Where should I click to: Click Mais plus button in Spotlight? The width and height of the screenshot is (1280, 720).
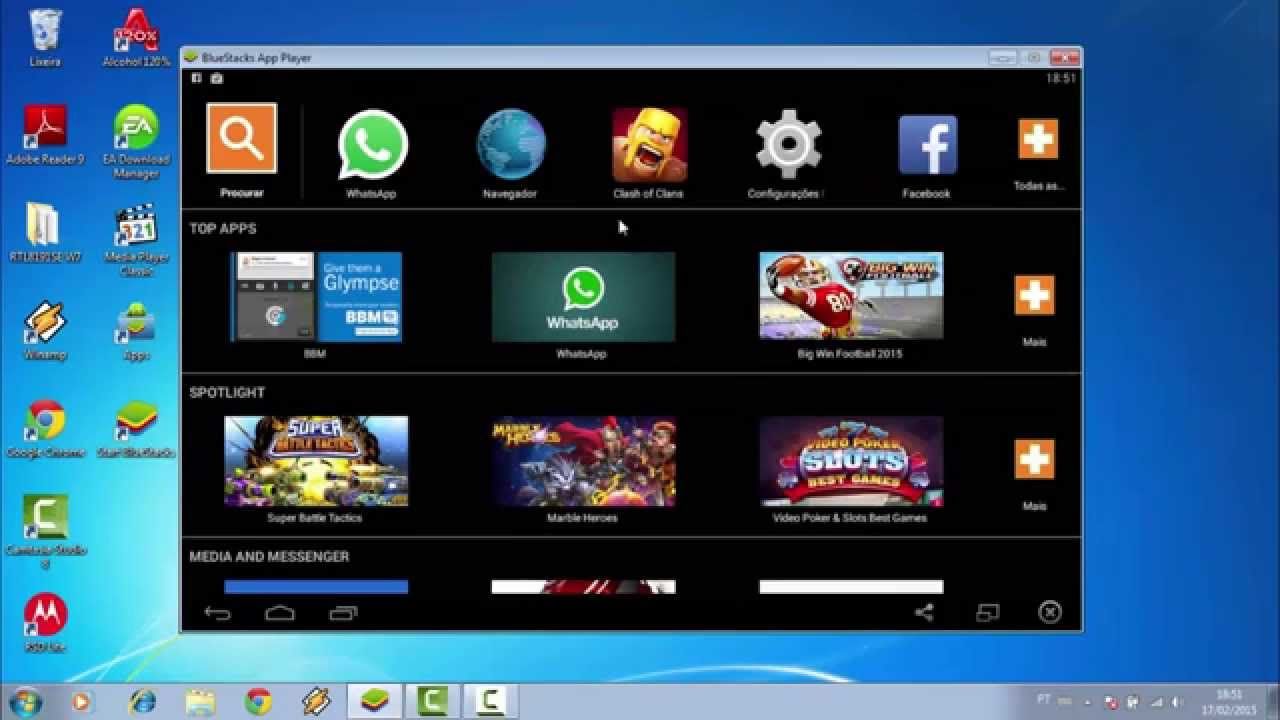1034,459
